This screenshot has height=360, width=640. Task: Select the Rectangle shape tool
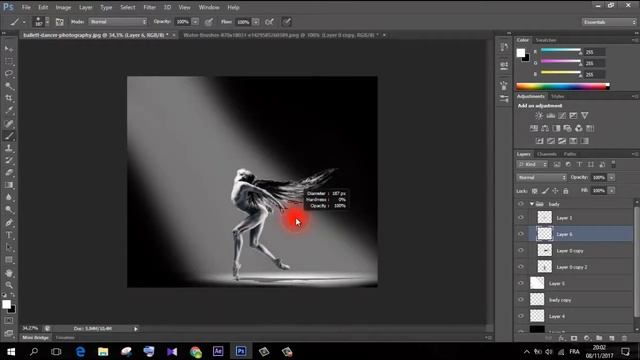9,260
